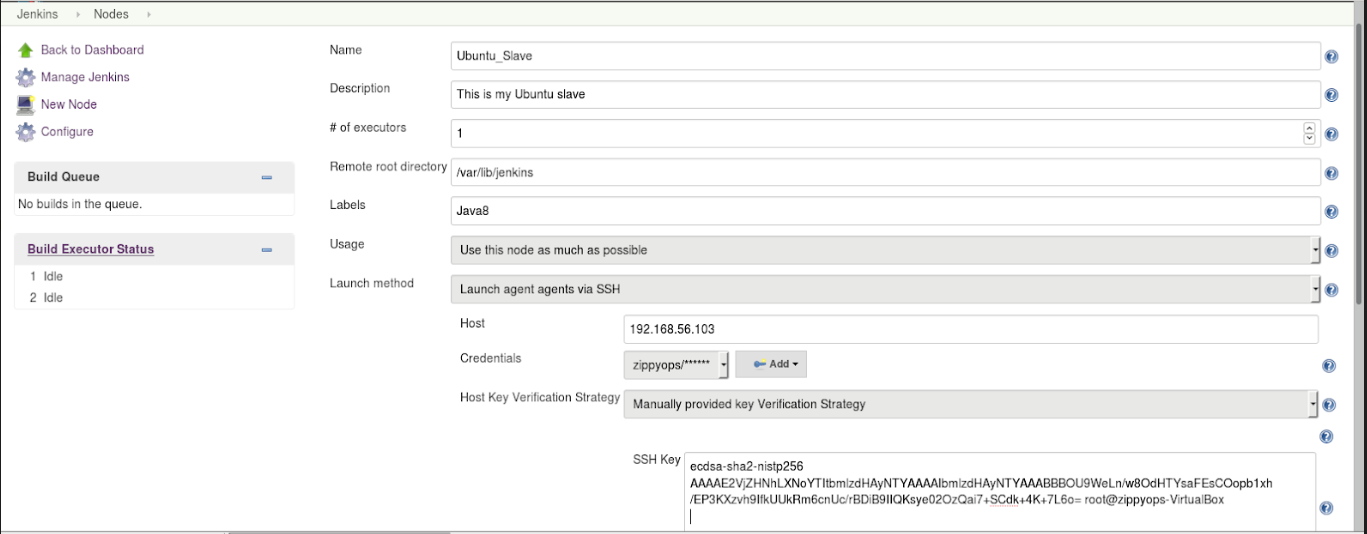Open the Launch method dropdown

(x=886, y=290)
